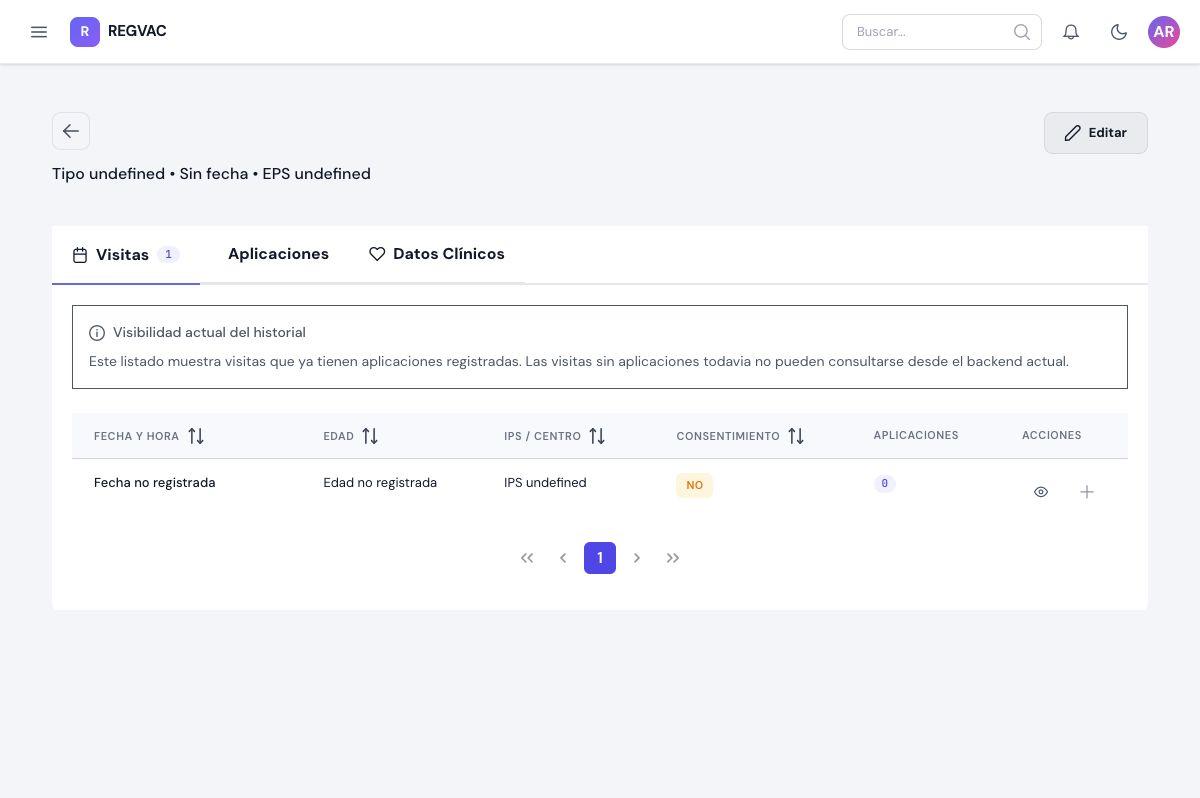
Task: Switch to the Aplicaciones tab
Action: tap(278, 254)
